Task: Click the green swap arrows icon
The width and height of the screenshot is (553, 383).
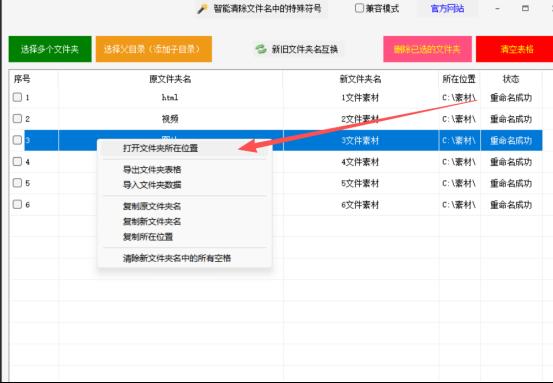Action: click(x=261, y=49)
